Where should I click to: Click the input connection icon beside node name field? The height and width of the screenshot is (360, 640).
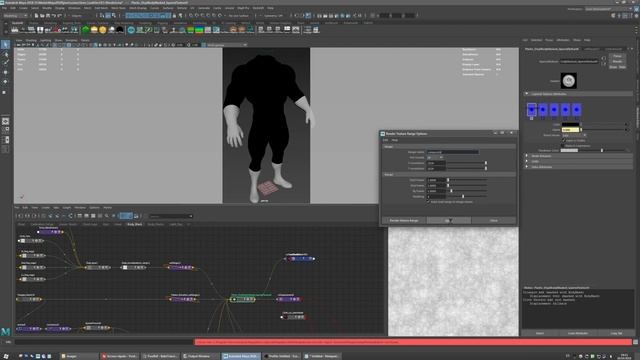pos(604,58)
